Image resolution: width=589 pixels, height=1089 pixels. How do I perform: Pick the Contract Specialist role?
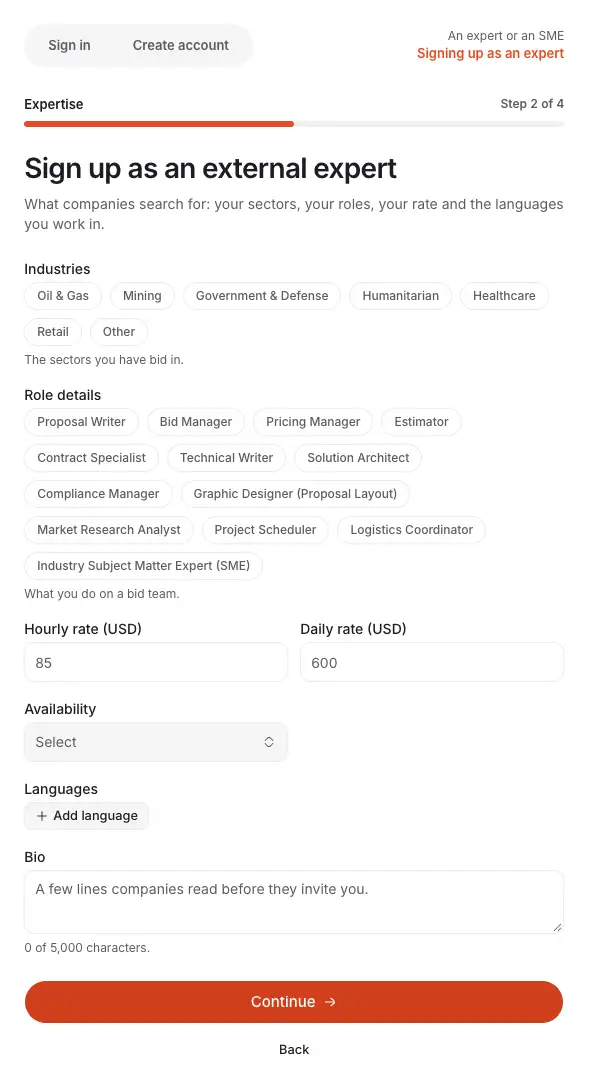(x=92, y=458)
